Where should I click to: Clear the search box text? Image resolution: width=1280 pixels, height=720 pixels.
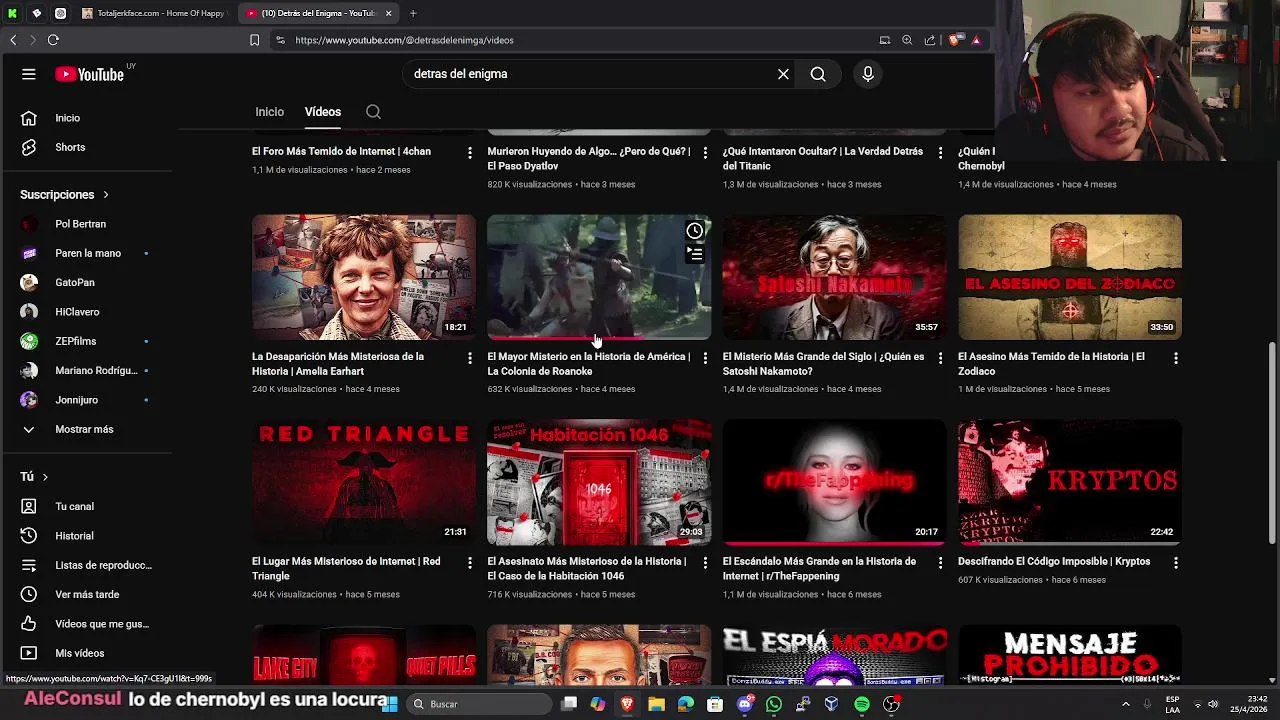click(x=783, y=74)
